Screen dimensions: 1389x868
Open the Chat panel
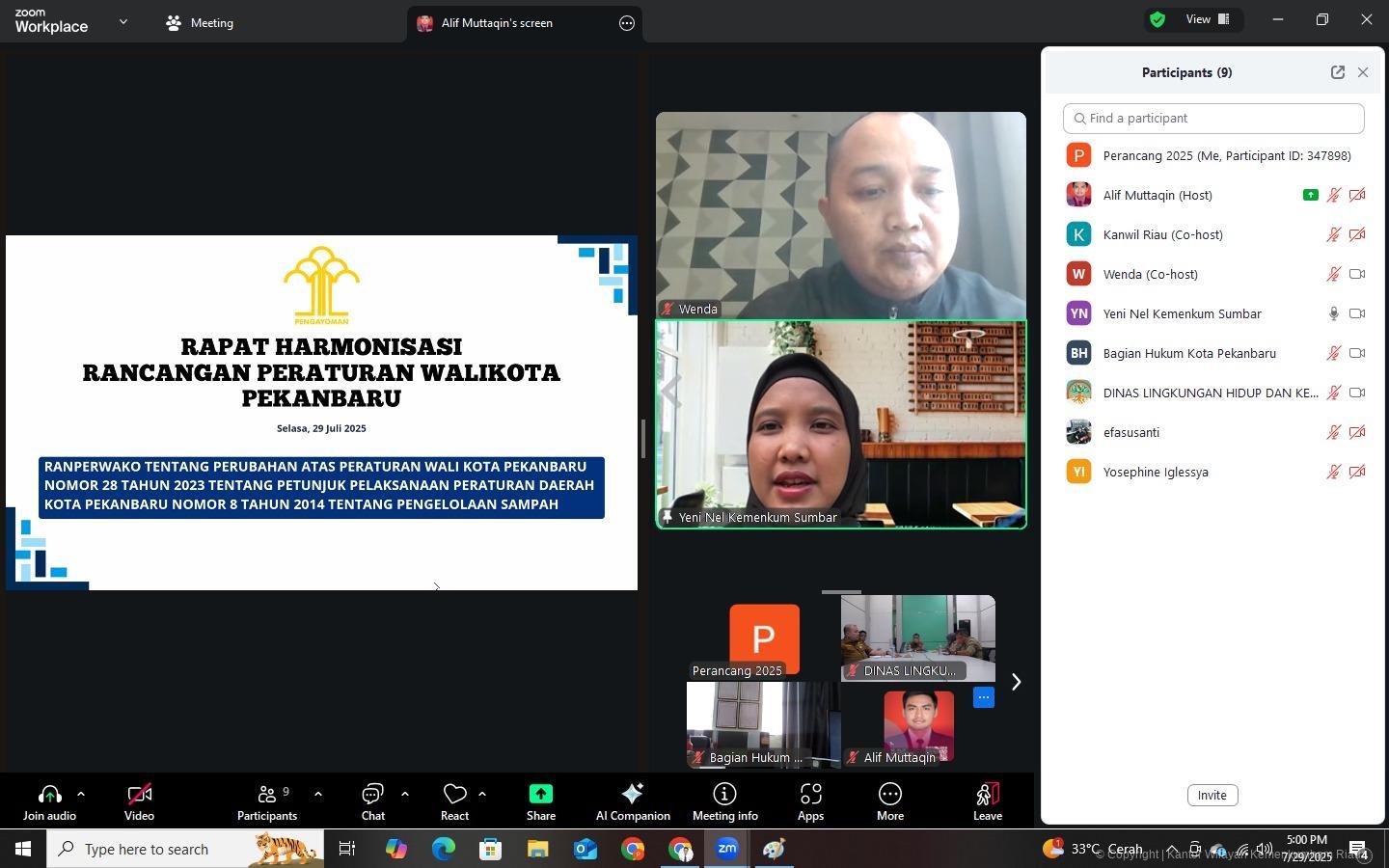[372, 801]
